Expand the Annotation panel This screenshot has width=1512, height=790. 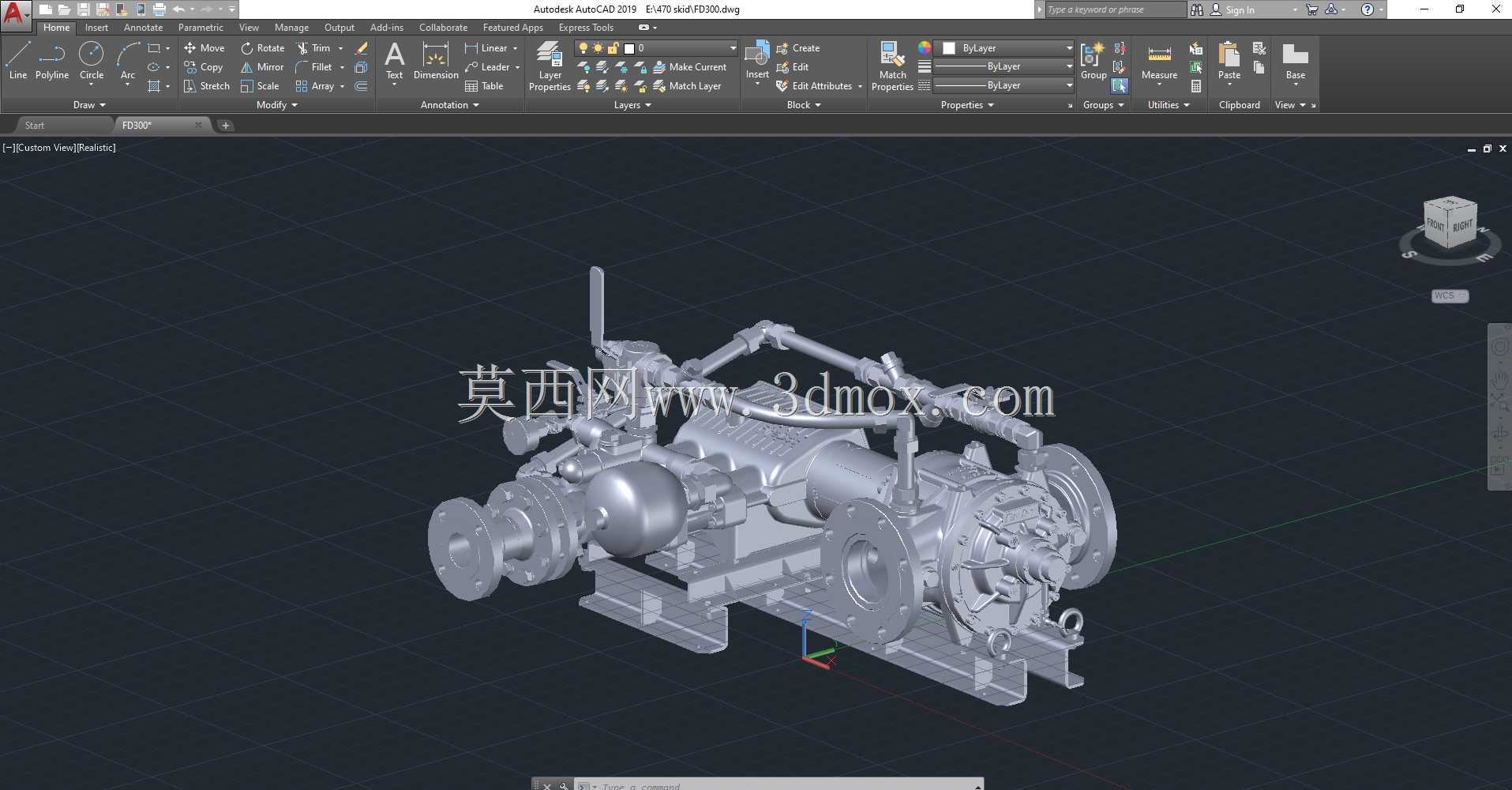pos(450,105)
